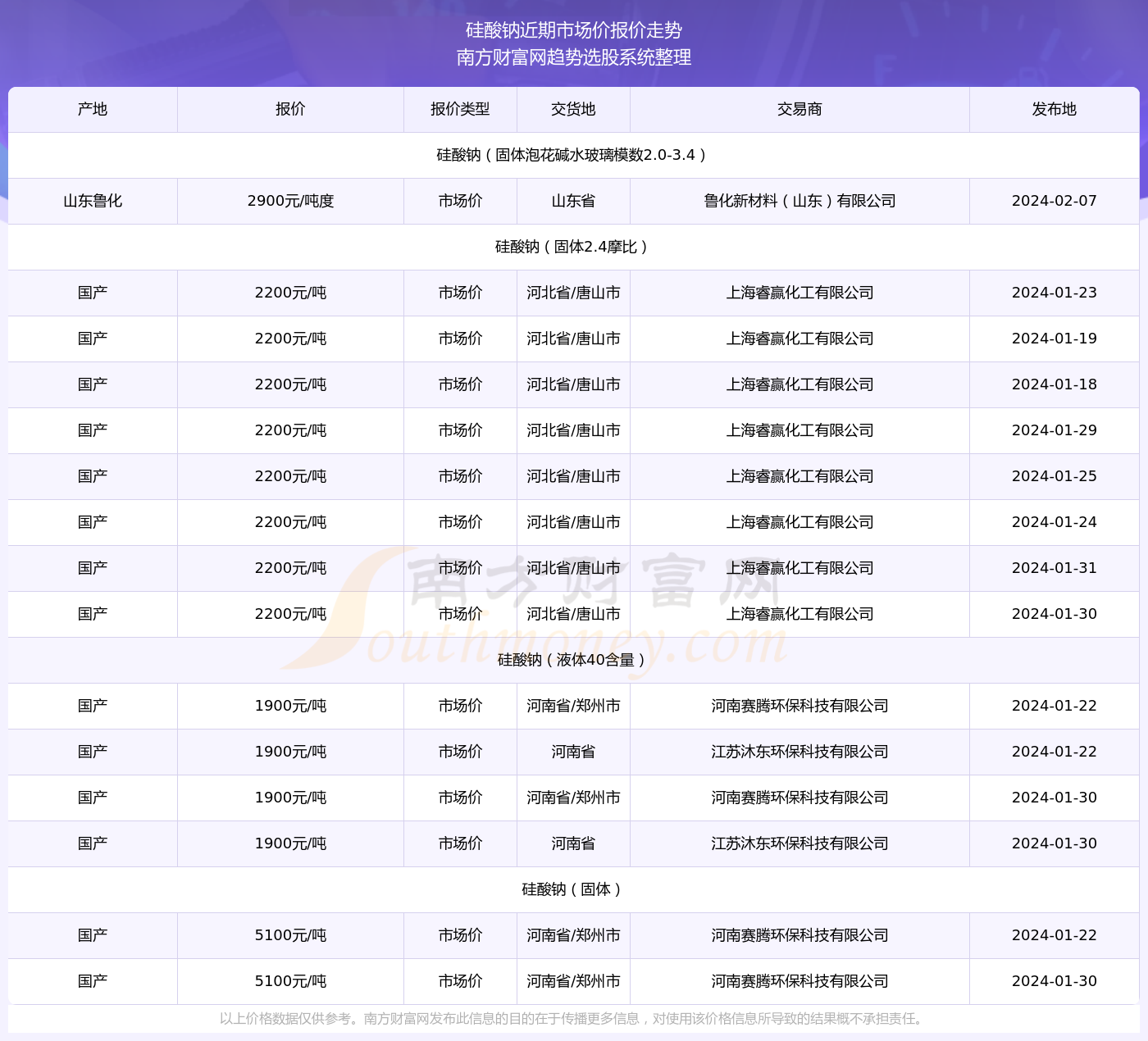Click the price 2900元/吨度

click(290, 201)
